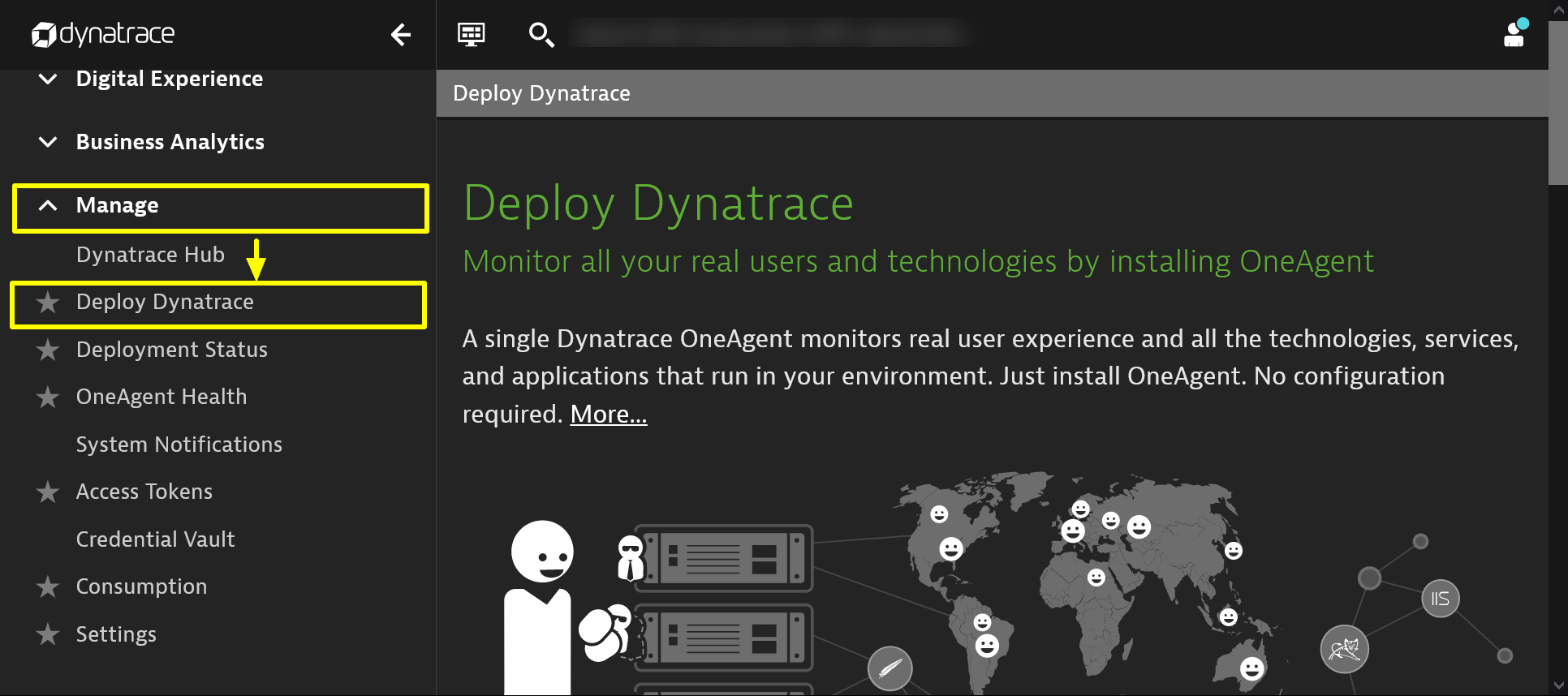This screenshot has width=1568, height=696.
Task: Click the feather Apache technology icon
Action: click(890, 669)
